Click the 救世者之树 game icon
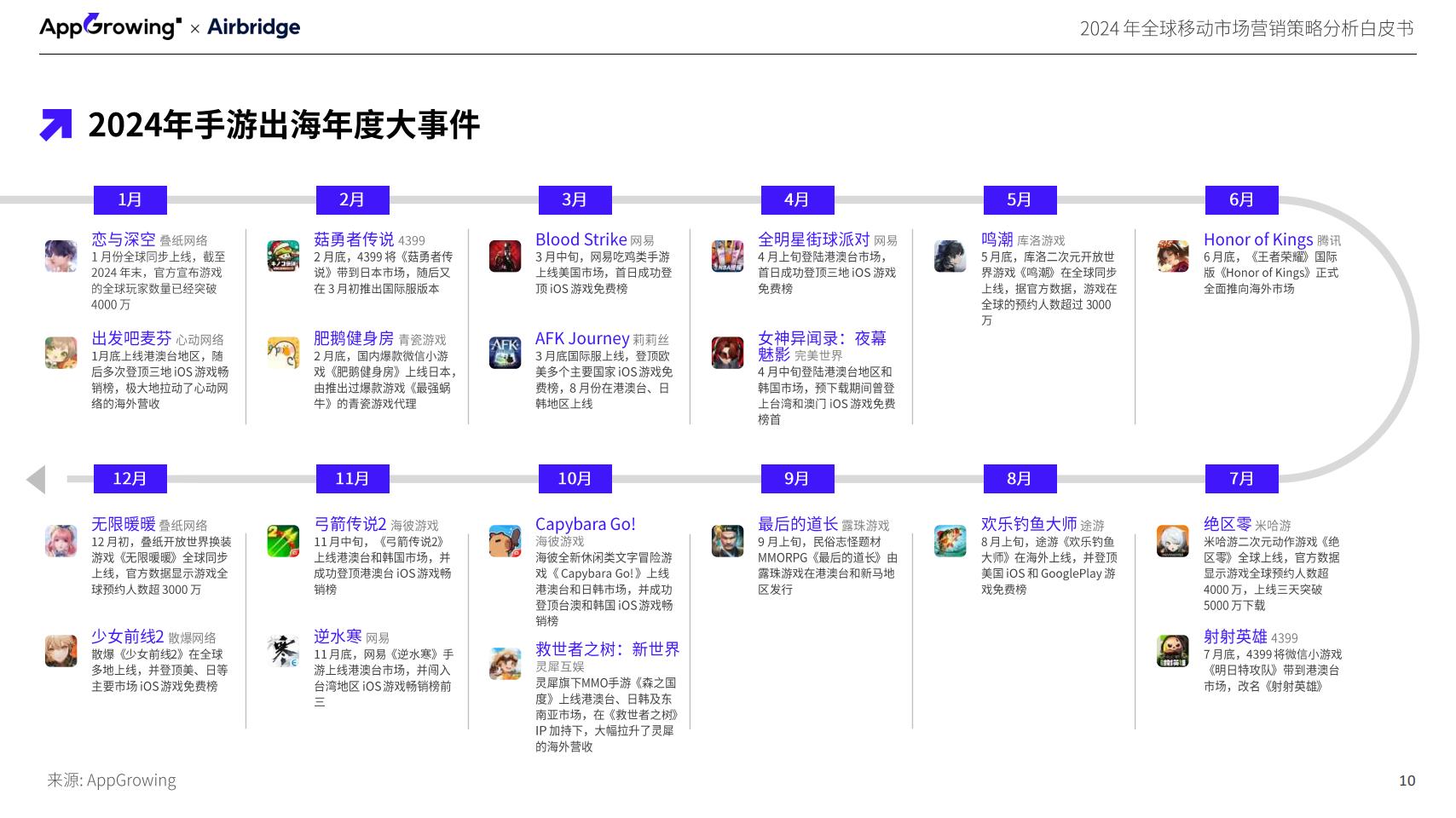The height and width of the screenshot is (818, 1456). point(506,664)
